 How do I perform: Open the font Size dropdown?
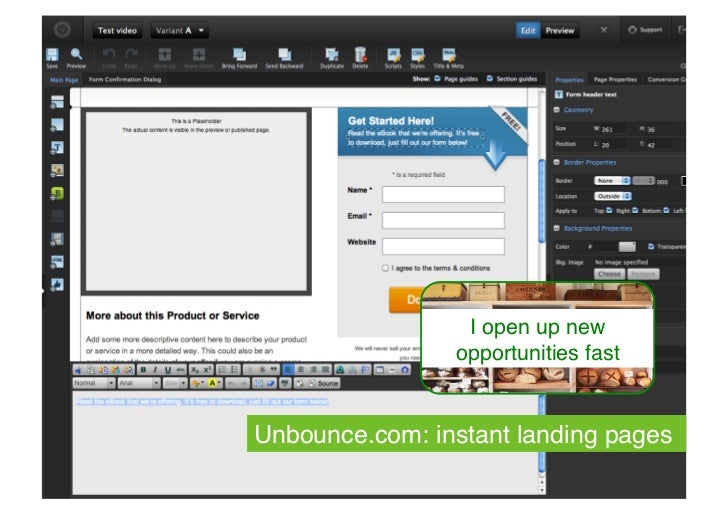tap(175, 383)
